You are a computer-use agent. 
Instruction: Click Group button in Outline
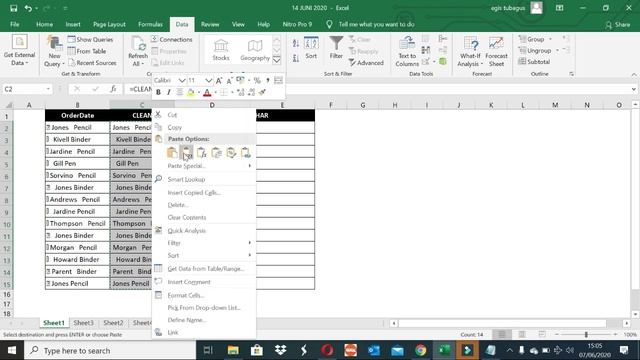click(531, 39)
